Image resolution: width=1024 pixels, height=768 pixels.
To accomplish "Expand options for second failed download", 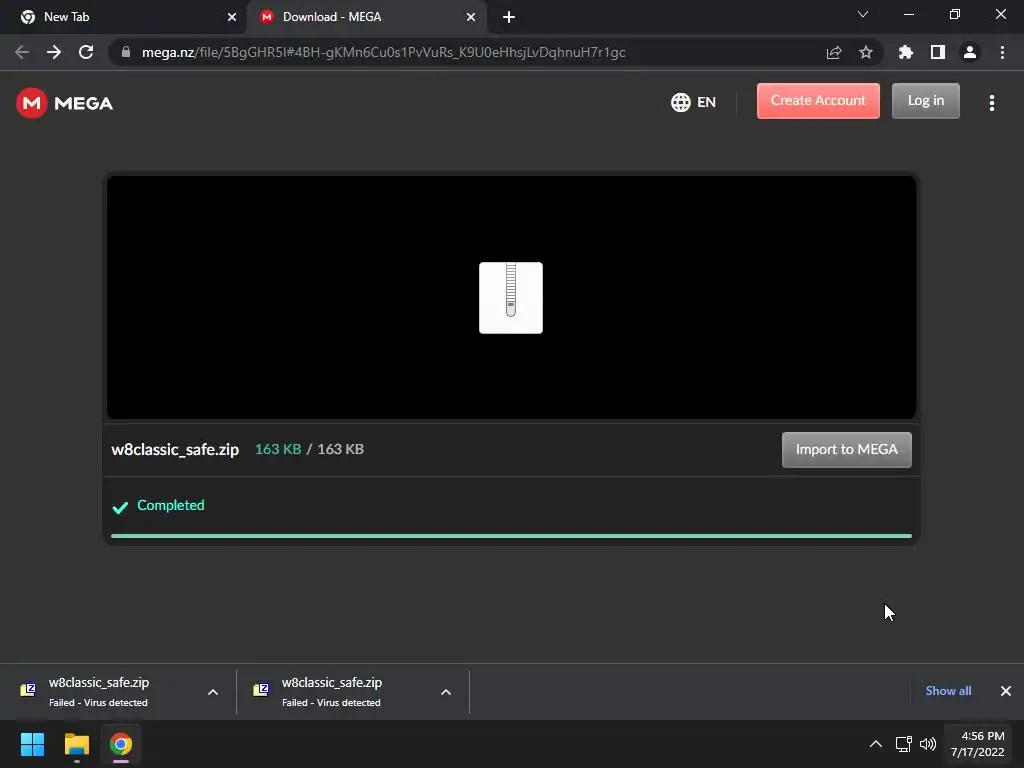I will (x=446, y=692).
